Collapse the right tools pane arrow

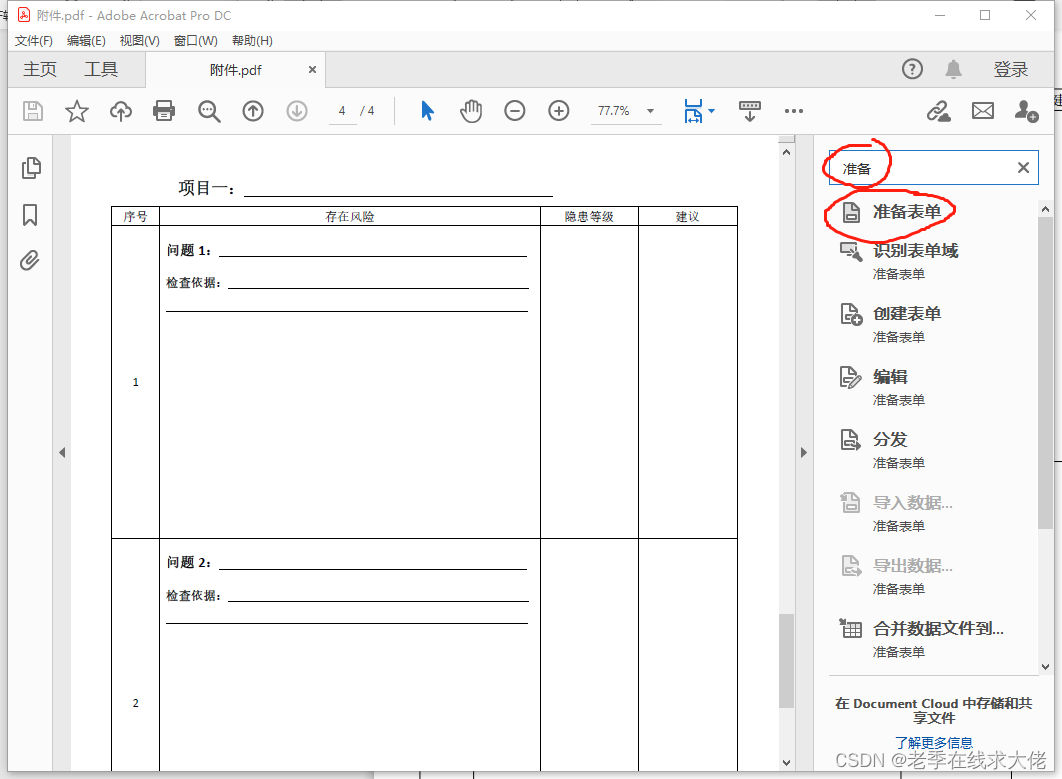[x=803, y=452]
